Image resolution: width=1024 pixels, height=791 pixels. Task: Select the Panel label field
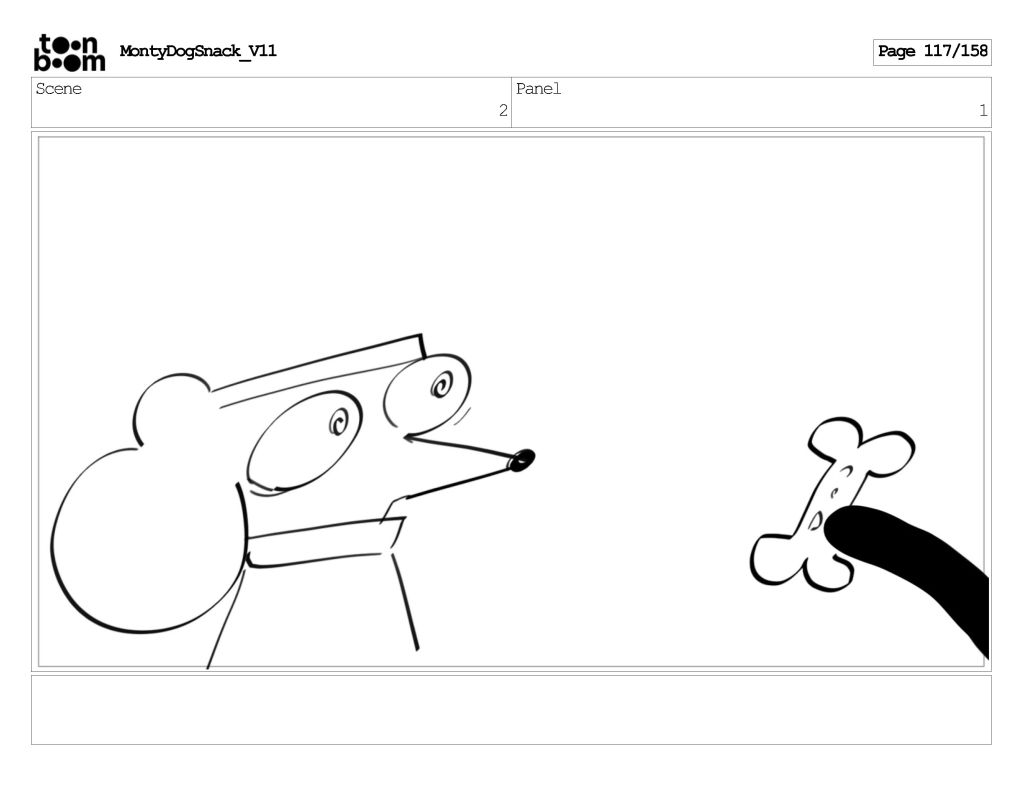[539, 89]
